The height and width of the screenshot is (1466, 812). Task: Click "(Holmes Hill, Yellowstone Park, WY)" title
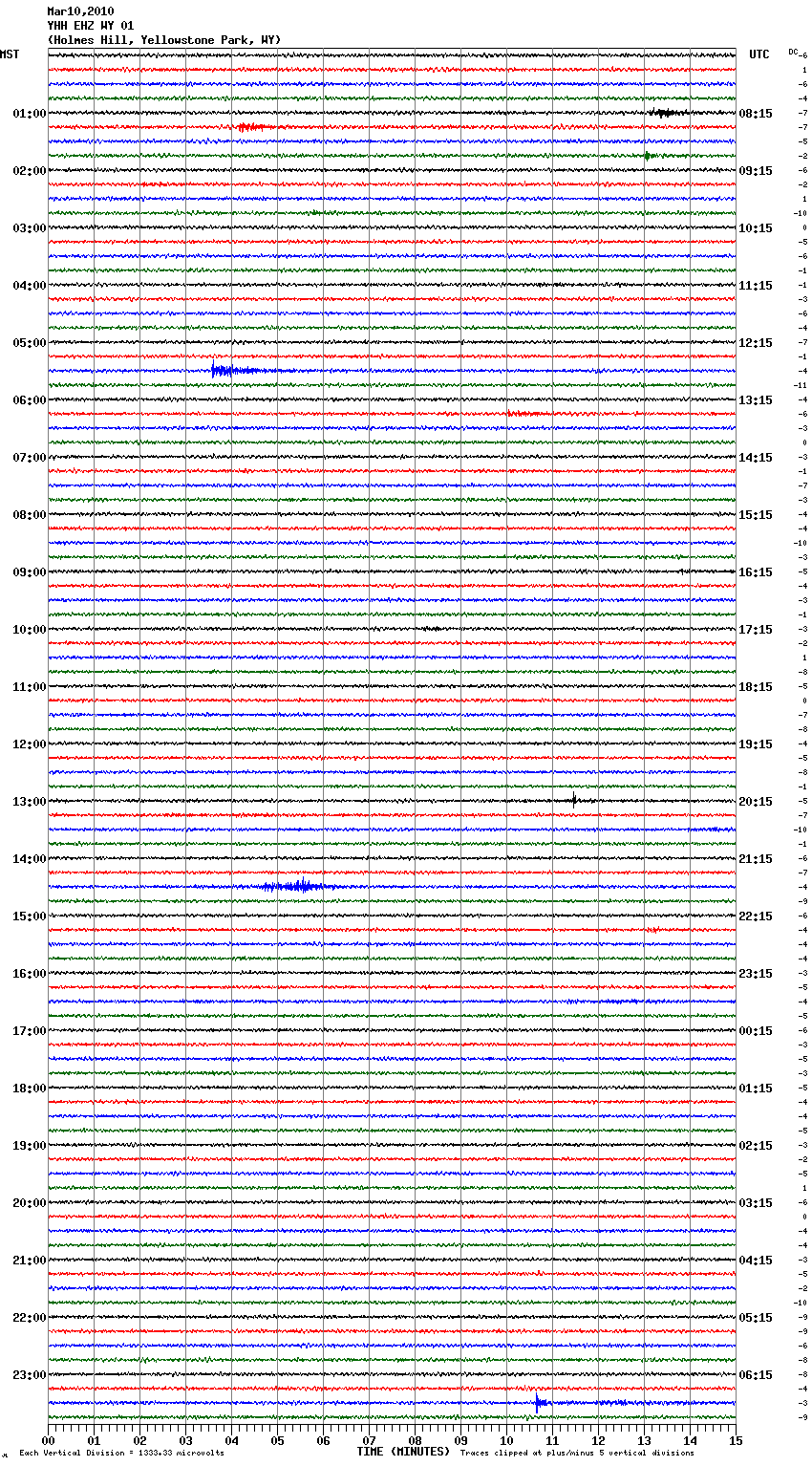(164, 40)
